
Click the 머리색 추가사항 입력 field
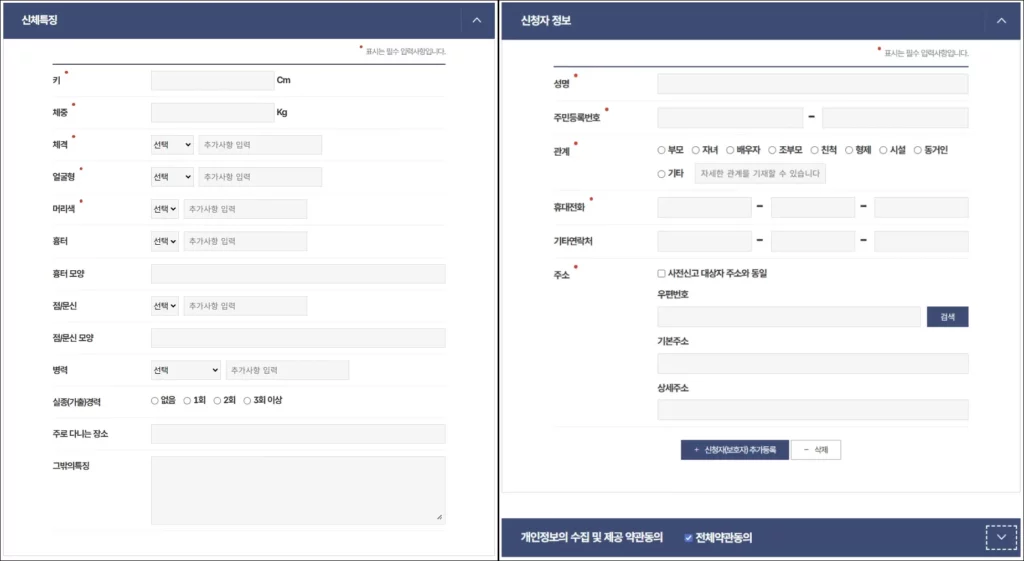246,209
